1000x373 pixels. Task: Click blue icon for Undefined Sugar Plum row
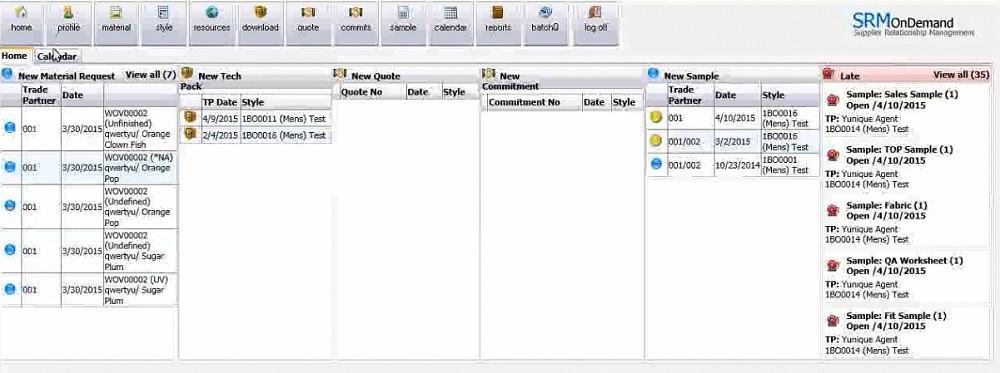pyautogui.click(x=10, y=250)
